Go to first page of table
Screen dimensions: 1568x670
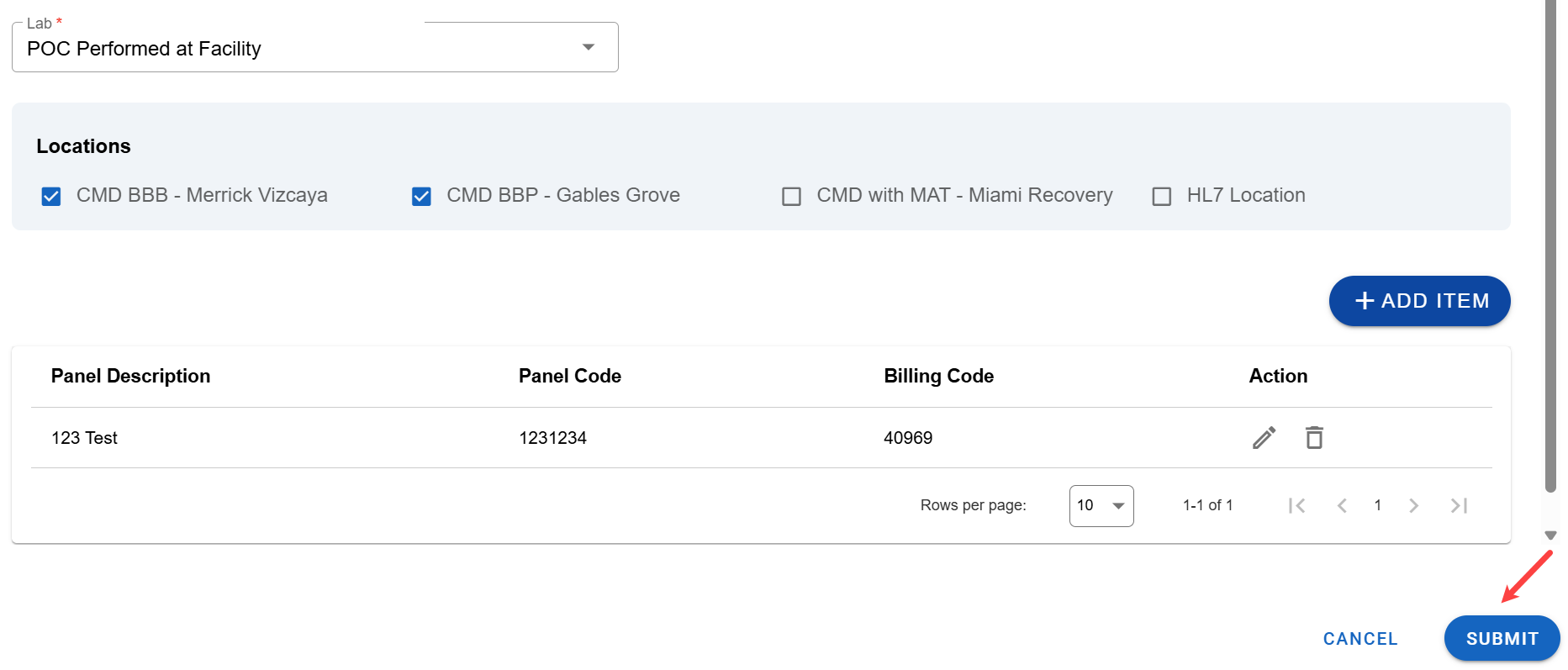coord(1296,505)
